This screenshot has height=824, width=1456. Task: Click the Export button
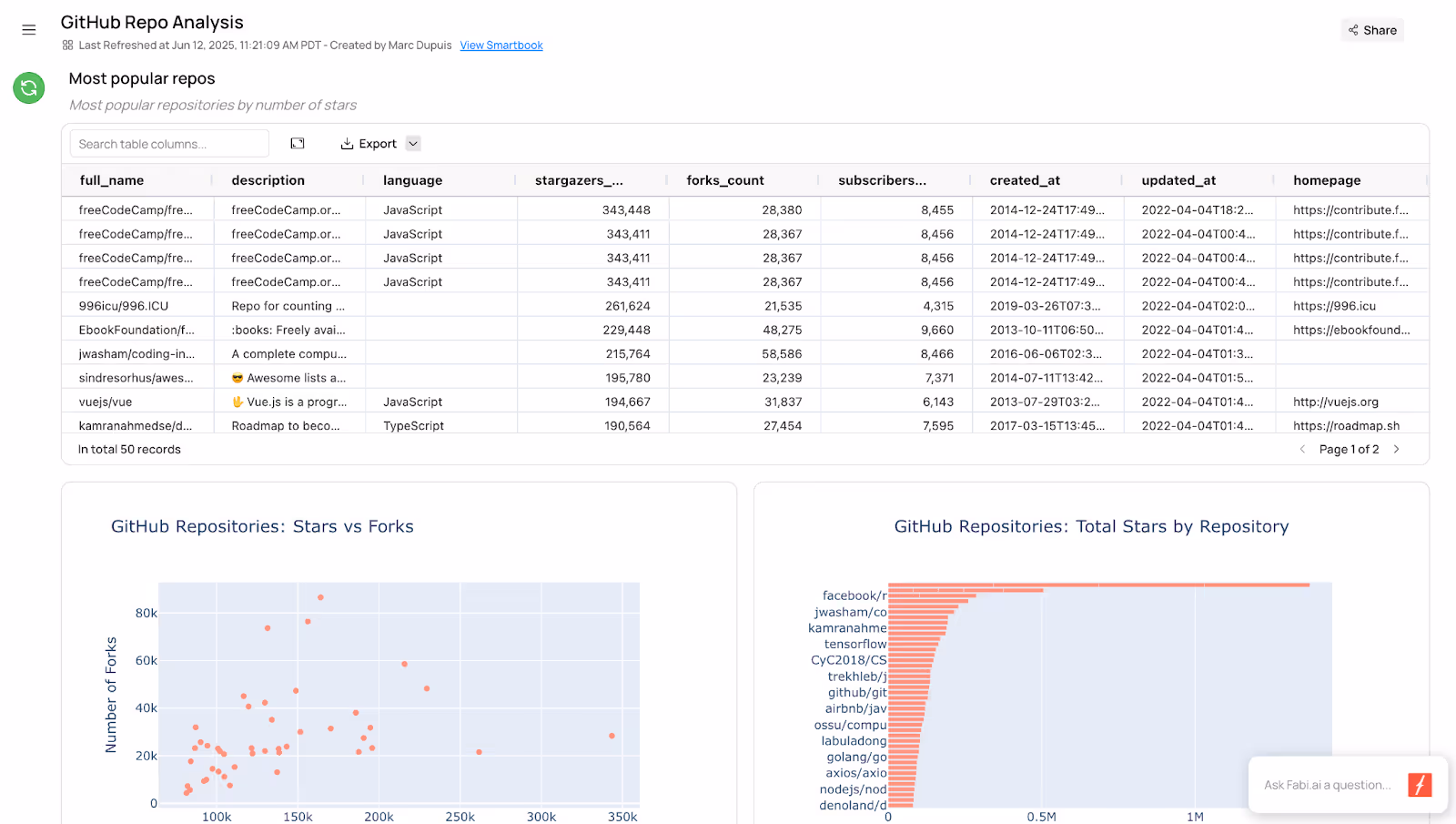[369, 144]
